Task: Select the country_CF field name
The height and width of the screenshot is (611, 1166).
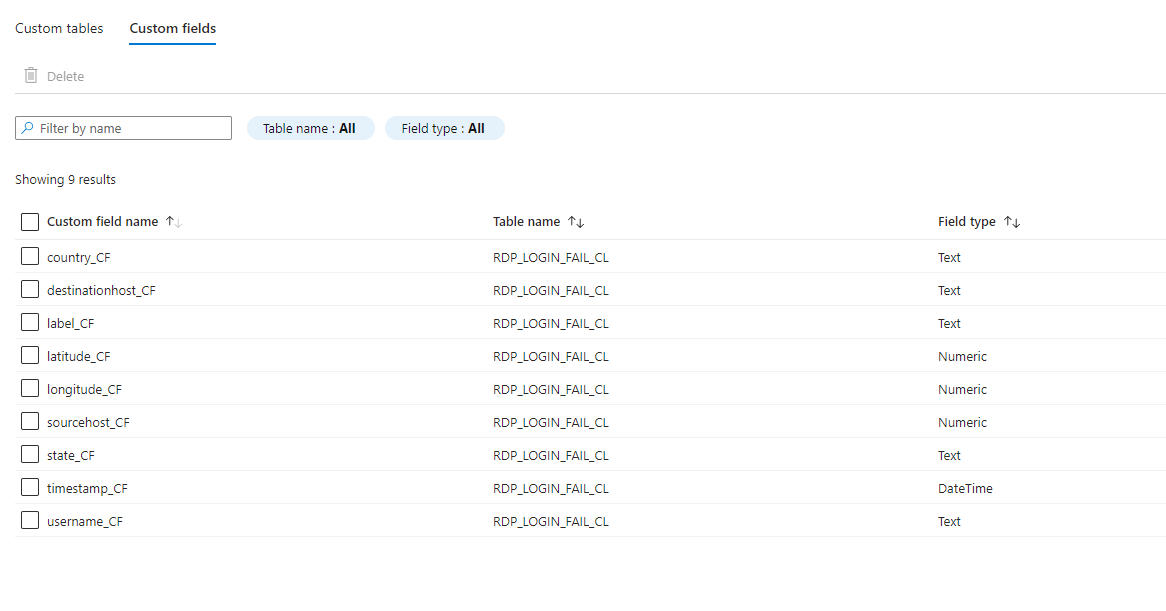Action: 79,257
